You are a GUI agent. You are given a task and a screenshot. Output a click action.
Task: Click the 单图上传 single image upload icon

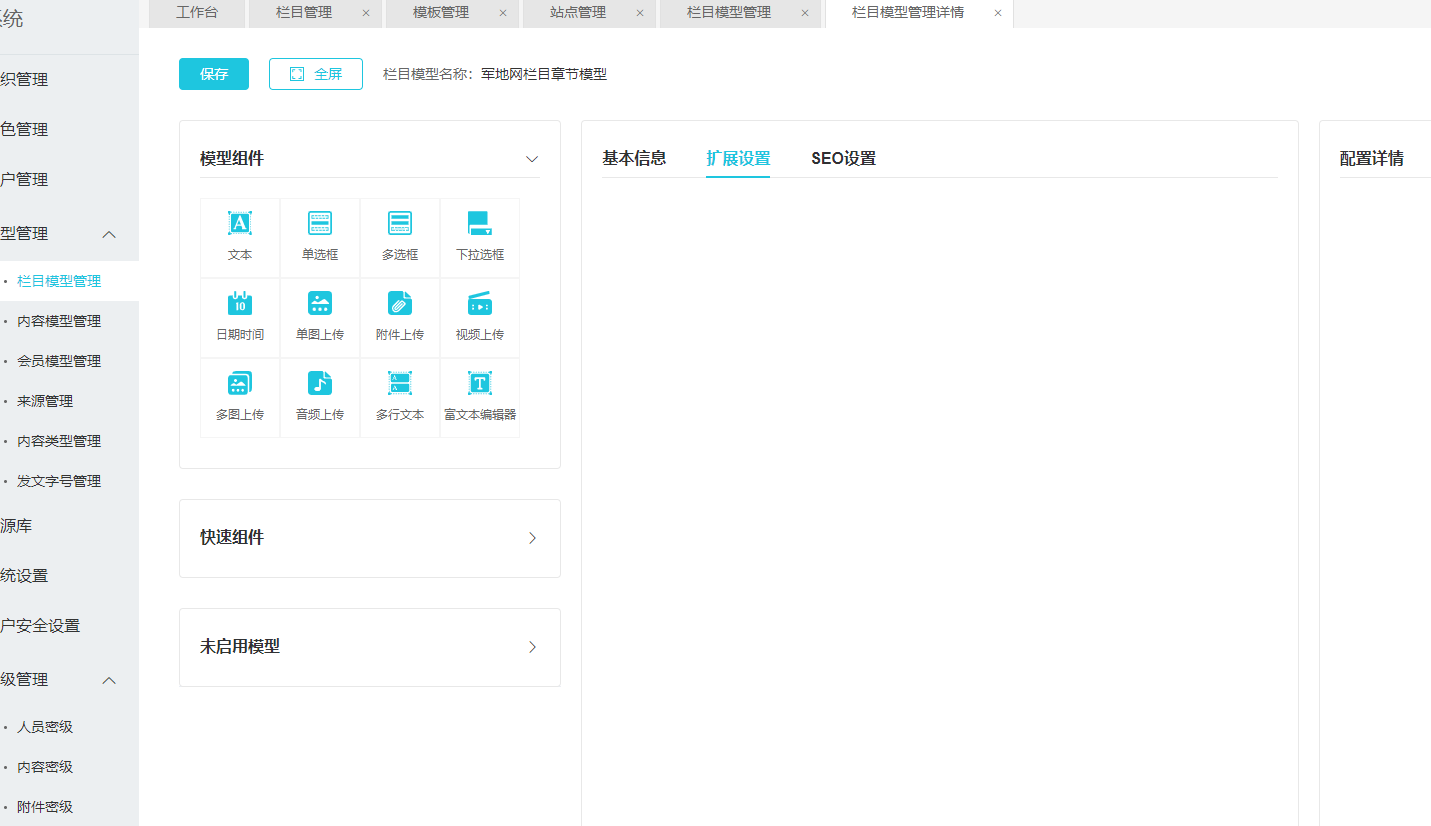pos(320,304)
